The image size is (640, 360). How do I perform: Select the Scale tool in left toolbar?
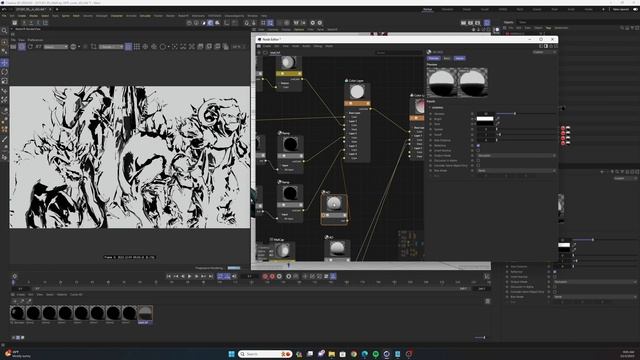[x=4, y=81]
